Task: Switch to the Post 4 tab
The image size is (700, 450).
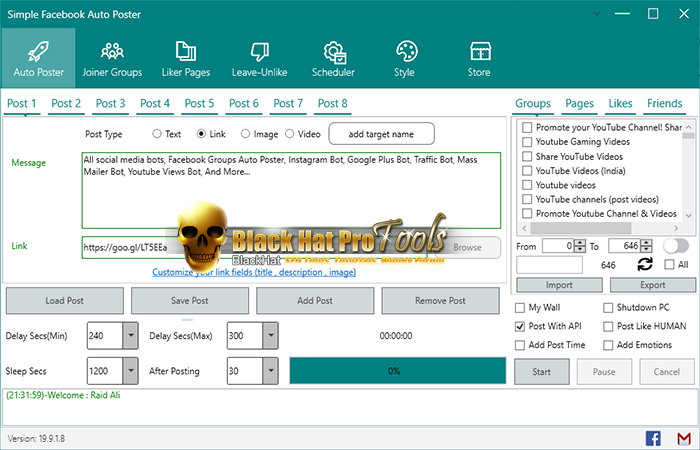Action: pos(155,104)
